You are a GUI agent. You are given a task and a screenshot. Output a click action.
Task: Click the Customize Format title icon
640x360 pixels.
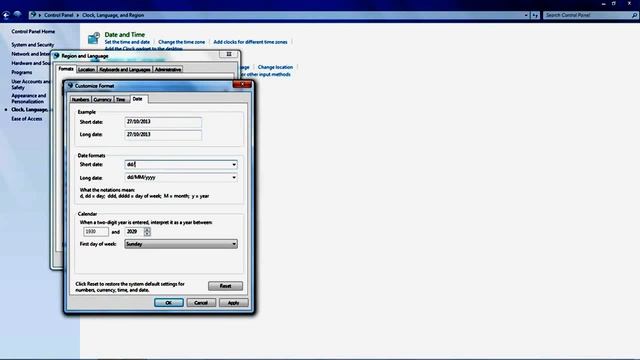tap(70, 86)
